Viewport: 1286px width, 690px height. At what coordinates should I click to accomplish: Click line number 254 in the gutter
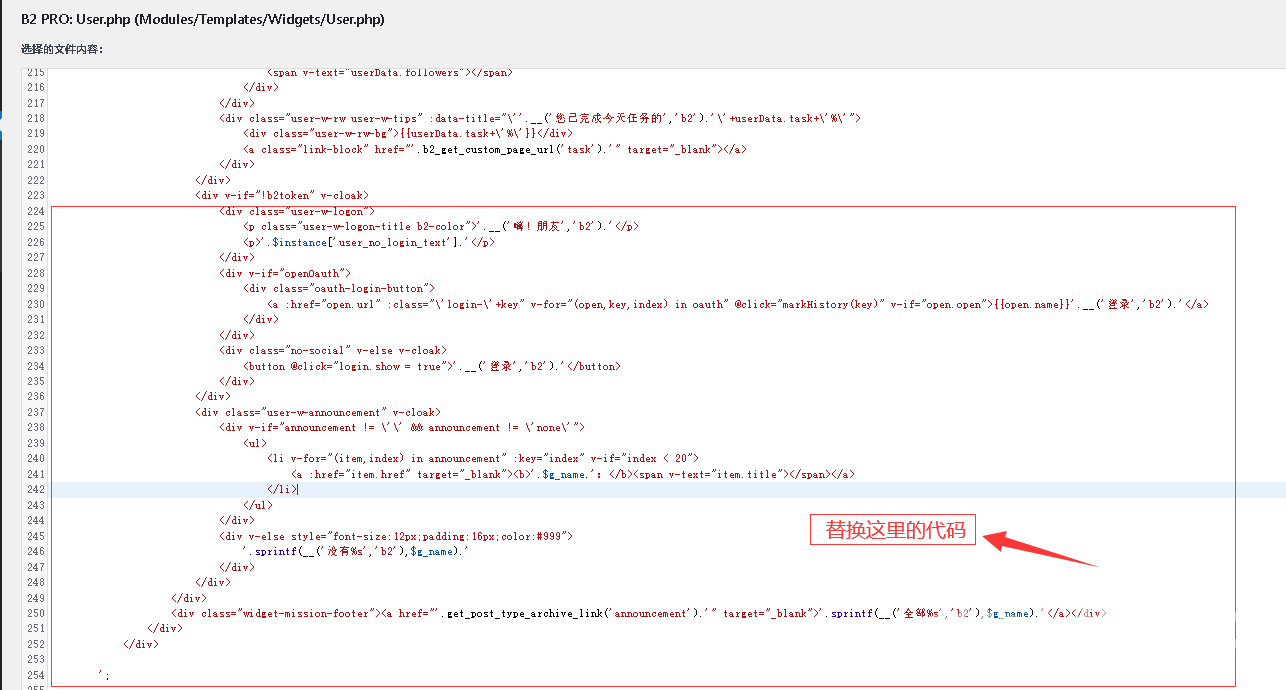pos(35,675)
